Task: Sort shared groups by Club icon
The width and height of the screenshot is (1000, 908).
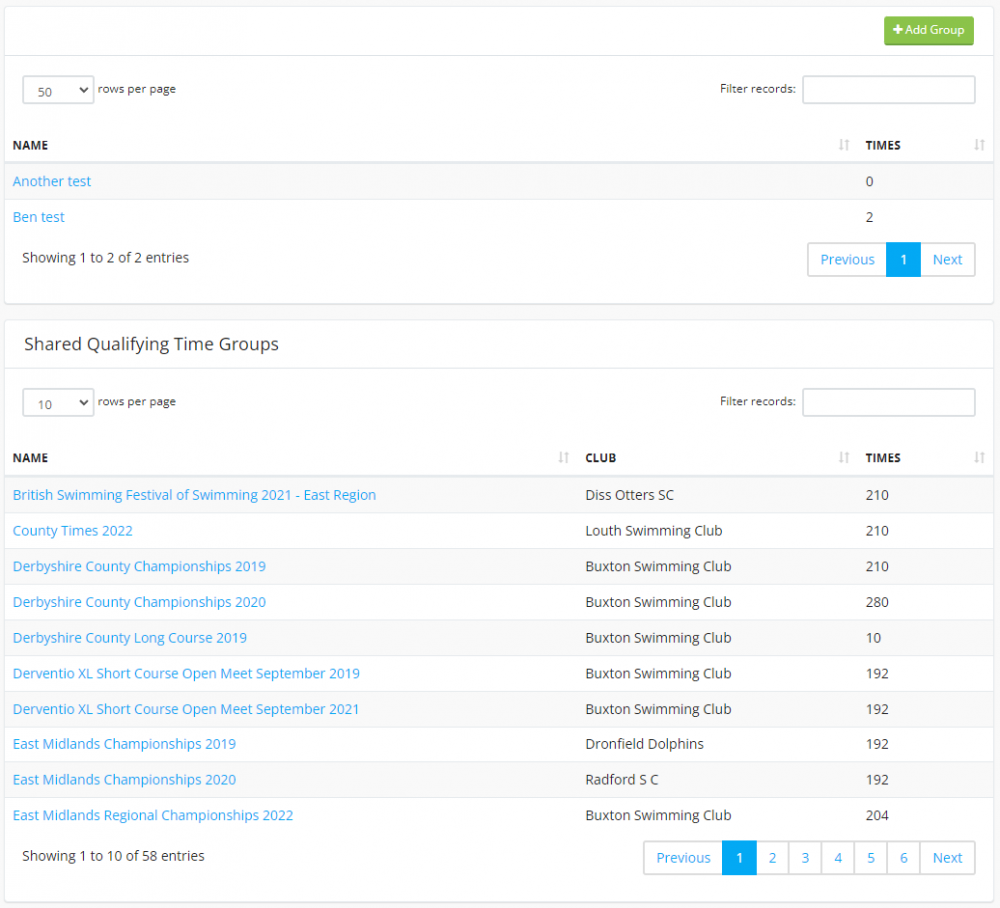Action: tap(844, 458)
